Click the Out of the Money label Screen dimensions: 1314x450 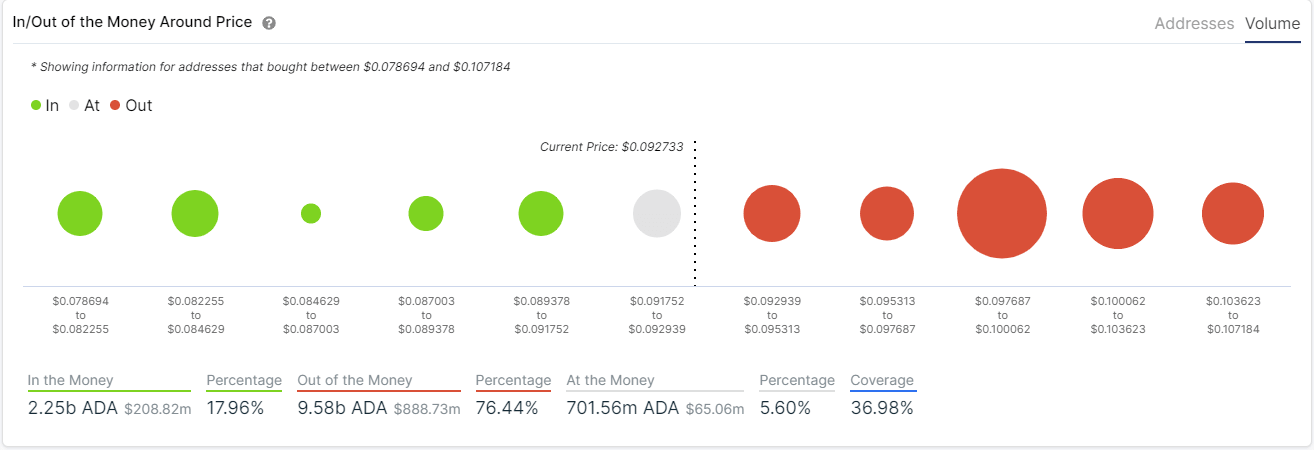click(x=354, y=380)
